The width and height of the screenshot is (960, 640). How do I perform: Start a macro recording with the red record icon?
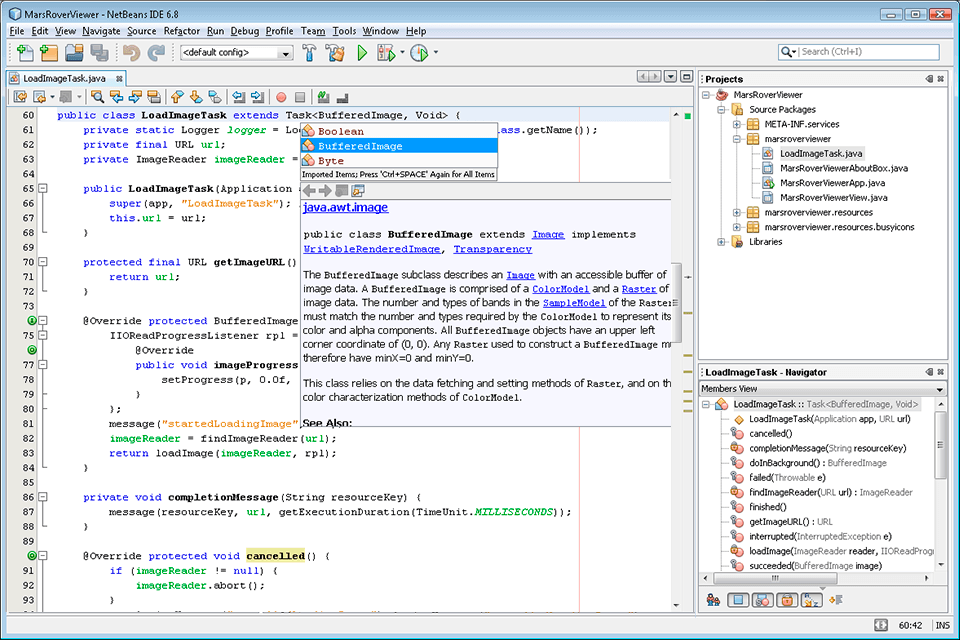click(280, 96)
